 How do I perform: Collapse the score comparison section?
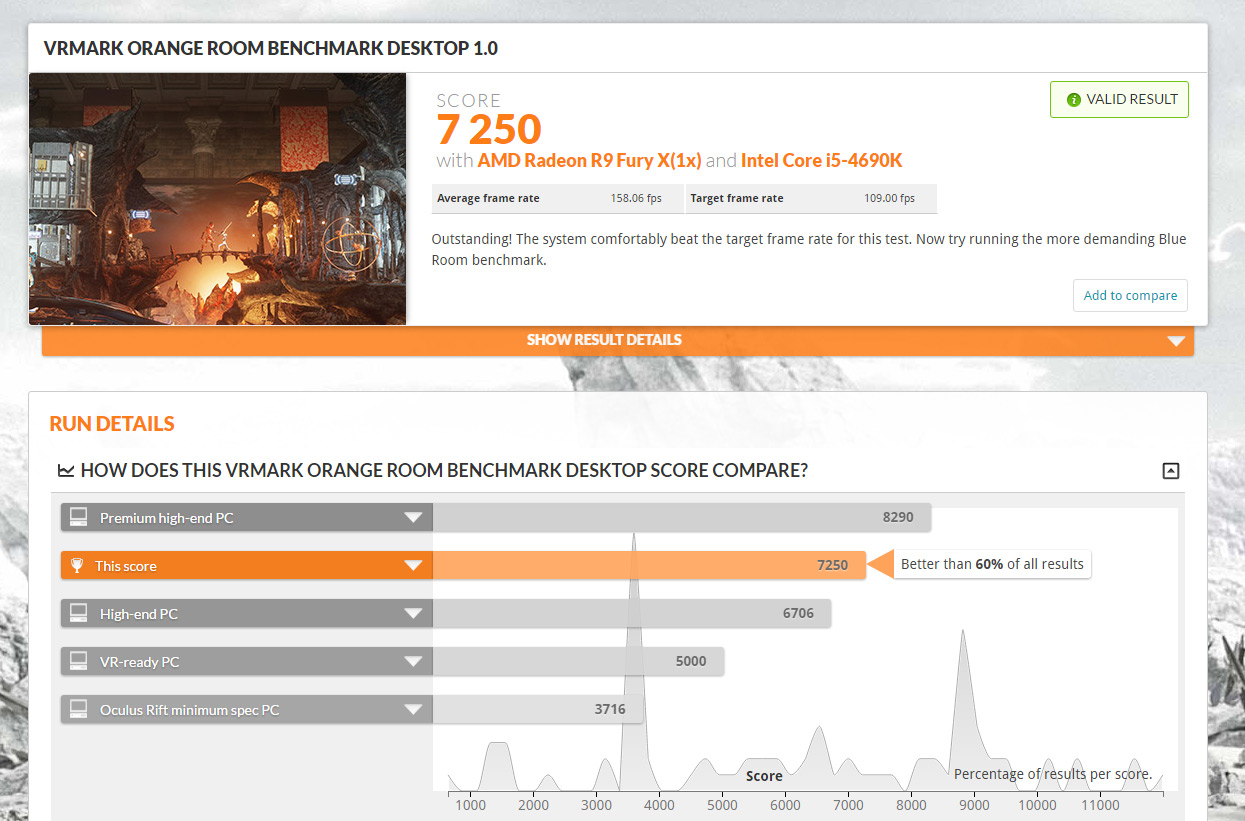pyautogui.click(x=1170, y=470)
